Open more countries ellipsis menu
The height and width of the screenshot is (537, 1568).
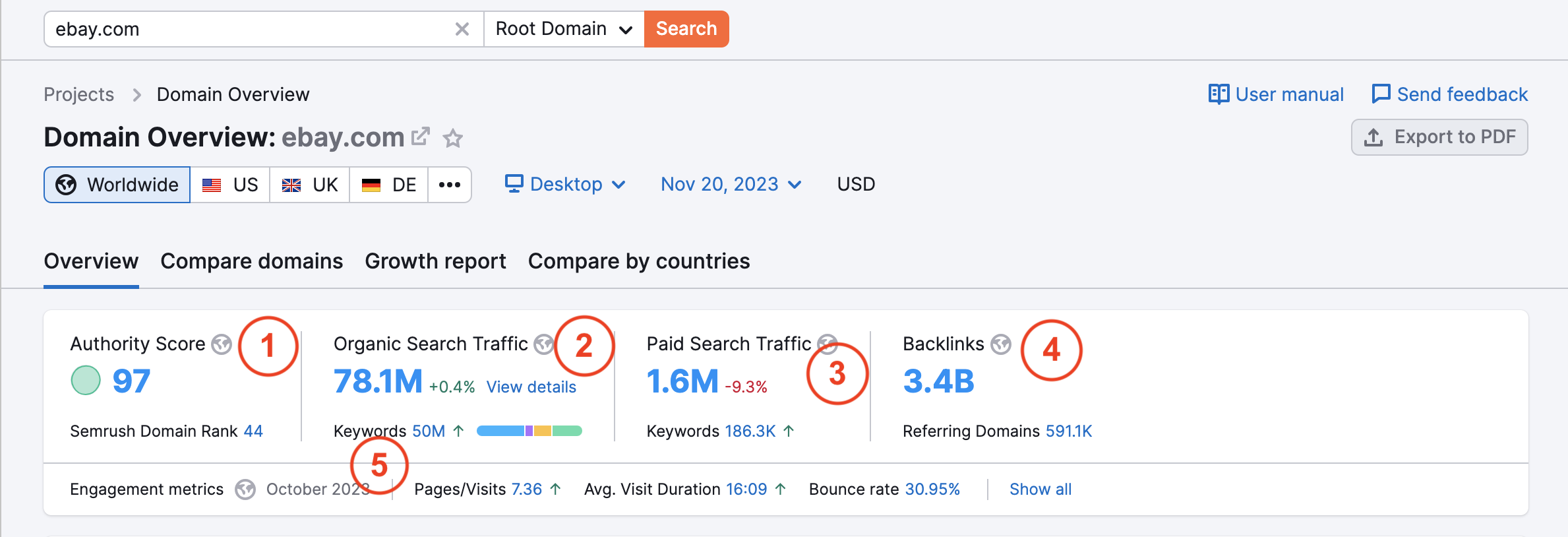[x=450, y=185]
